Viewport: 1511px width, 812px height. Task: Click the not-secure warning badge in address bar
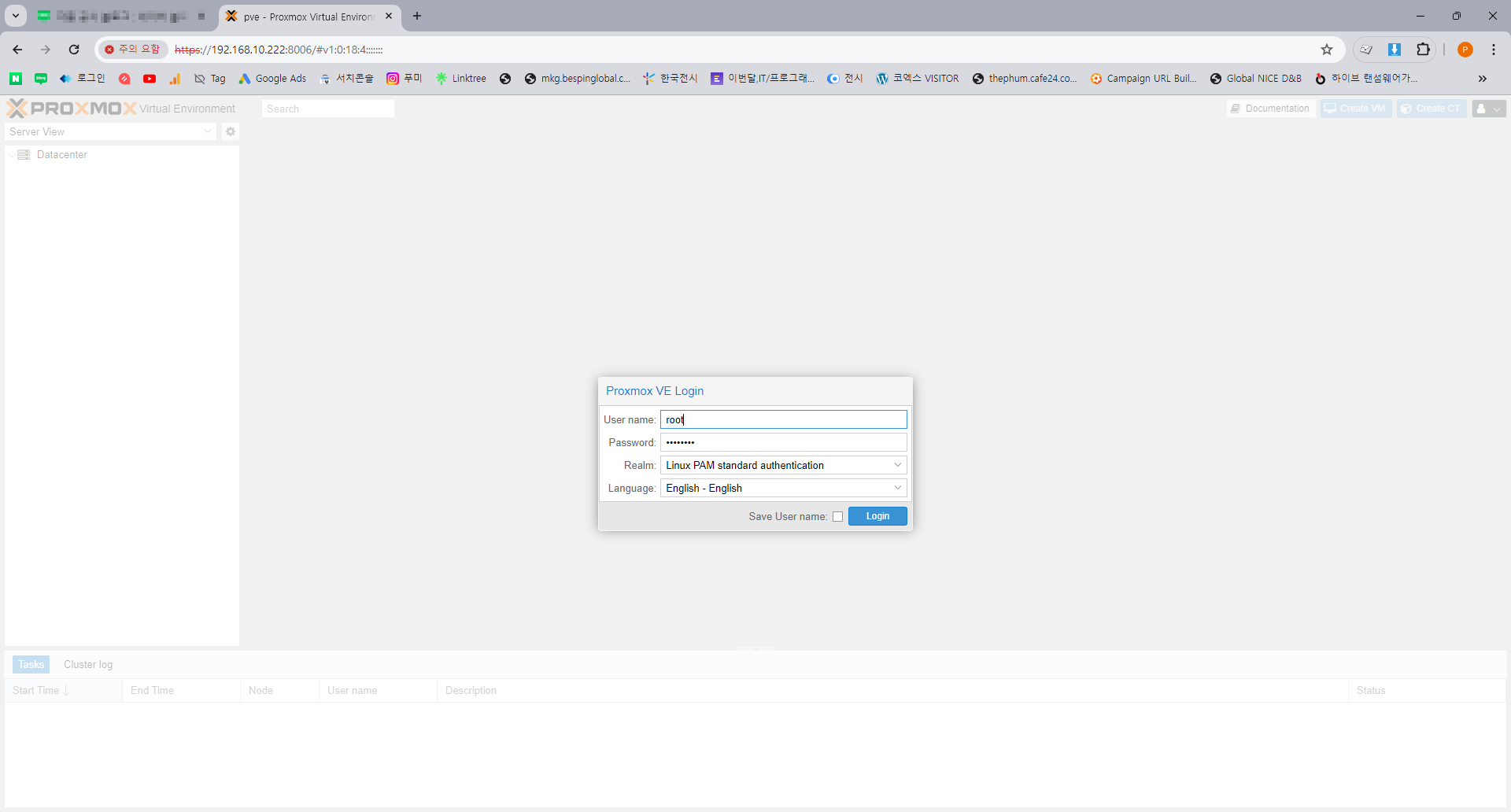(132, 50)
